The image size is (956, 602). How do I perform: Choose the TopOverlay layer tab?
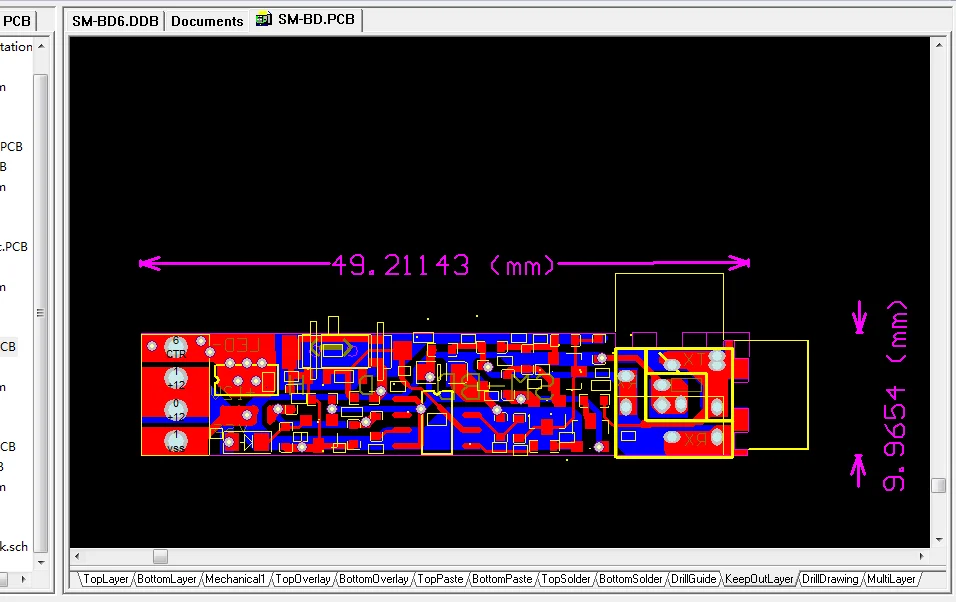303,579
